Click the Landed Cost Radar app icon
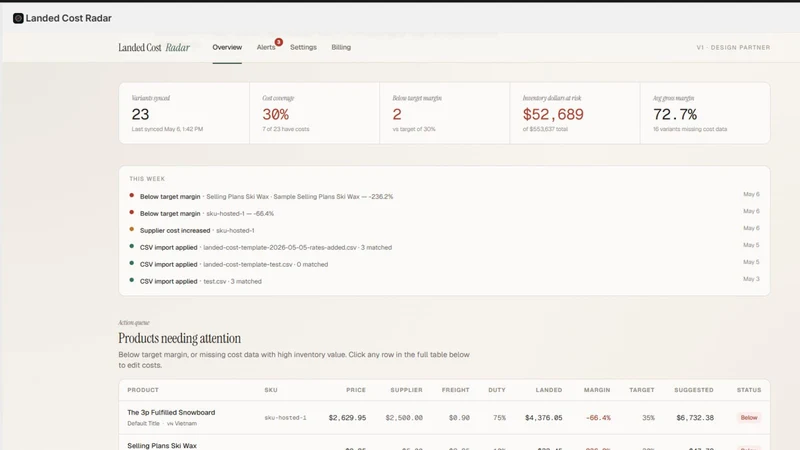This screenshot has width=800, height=450. tap(18, 18)
